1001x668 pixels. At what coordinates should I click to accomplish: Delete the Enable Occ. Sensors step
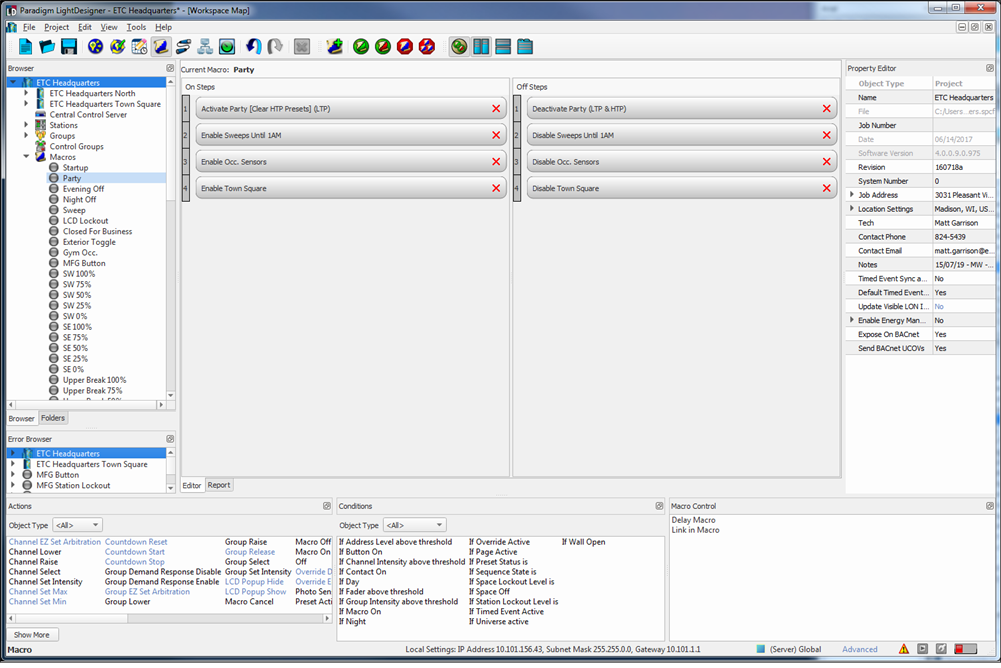496,162
